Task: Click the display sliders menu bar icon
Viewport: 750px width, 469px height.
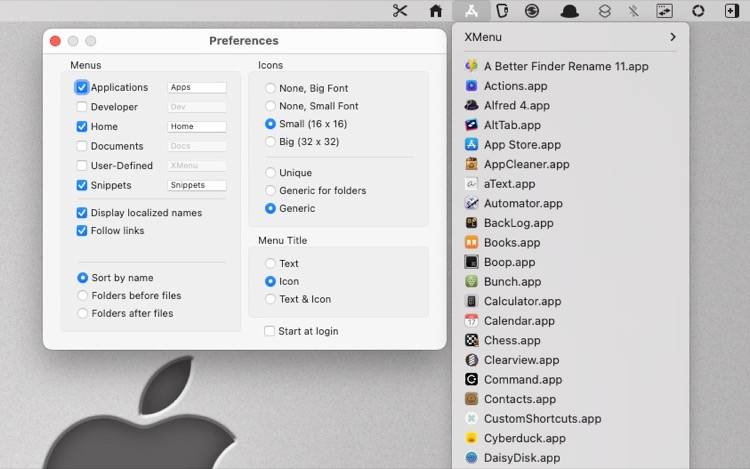Action: pos(664,11)
